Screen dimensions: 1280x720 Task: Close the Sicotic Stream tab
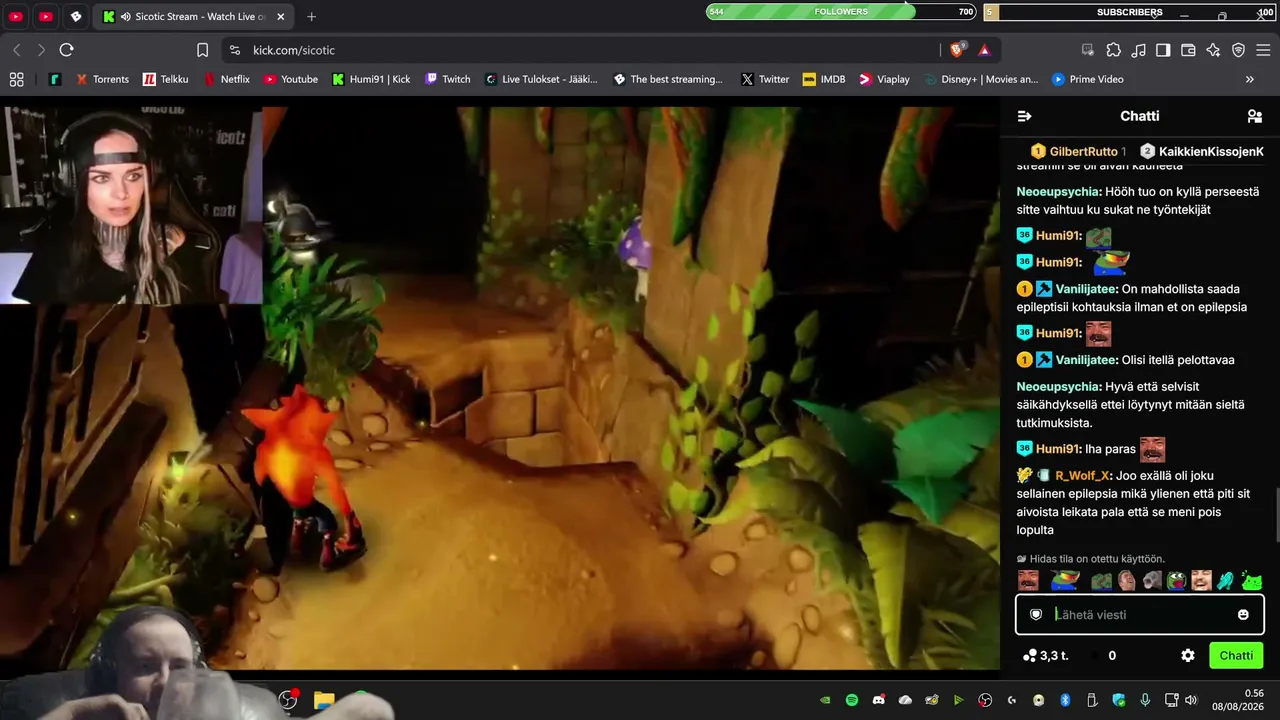[x=281, y=17]
